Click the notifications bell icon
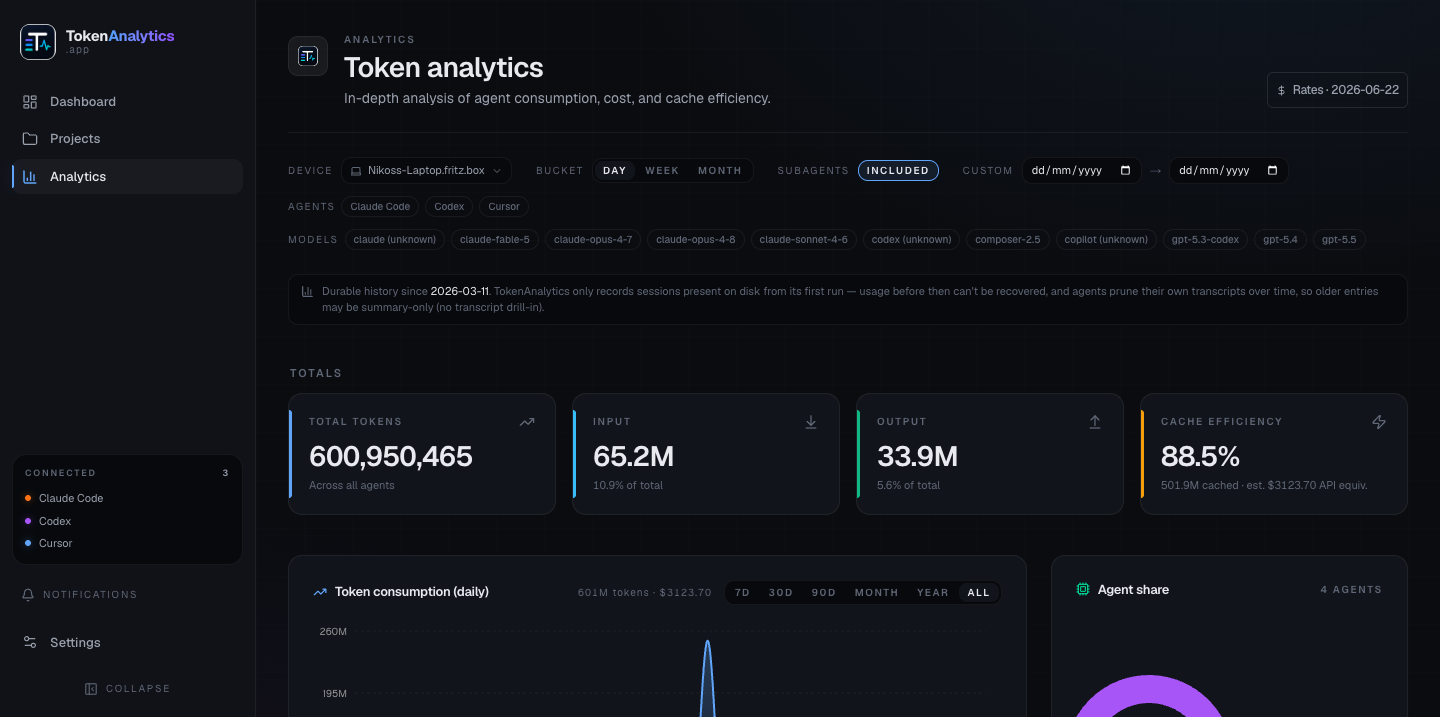 tap(28, 595)
